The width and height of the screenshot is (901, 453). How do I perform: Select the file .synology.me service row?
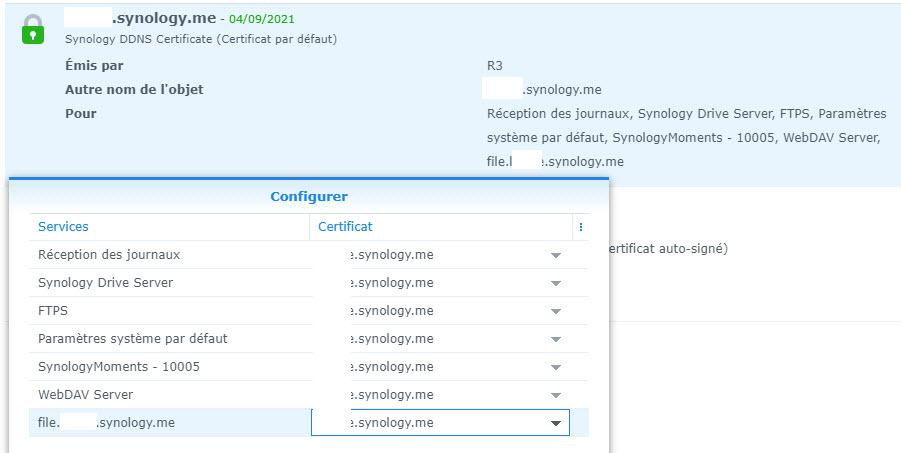click(x=309, y=423)
